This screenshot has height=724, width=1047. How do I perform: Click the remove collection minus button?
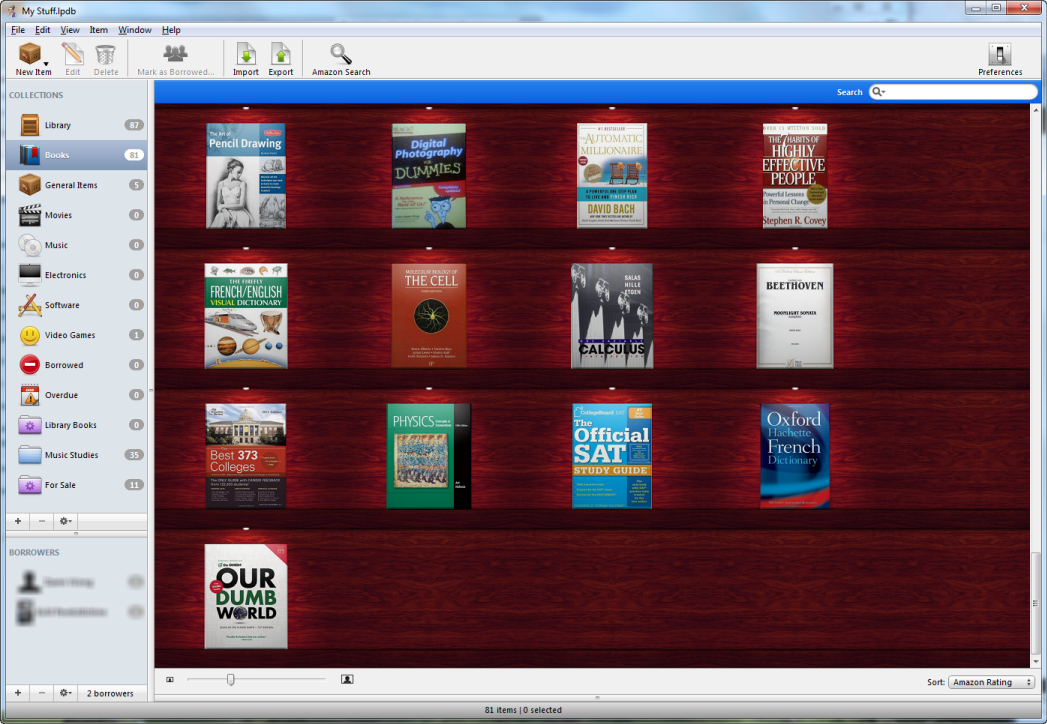pos(42,521)
